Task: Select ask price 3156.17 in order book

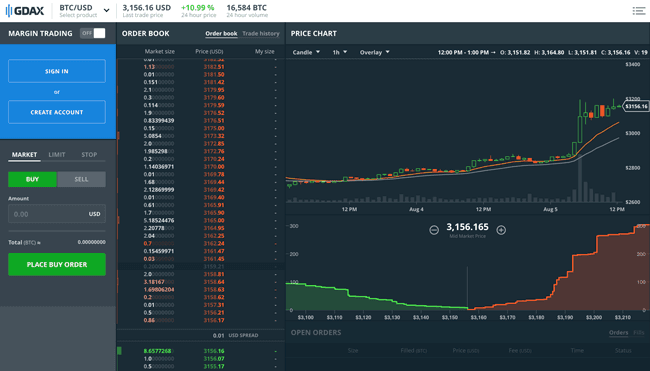Action: coord(214,320)
